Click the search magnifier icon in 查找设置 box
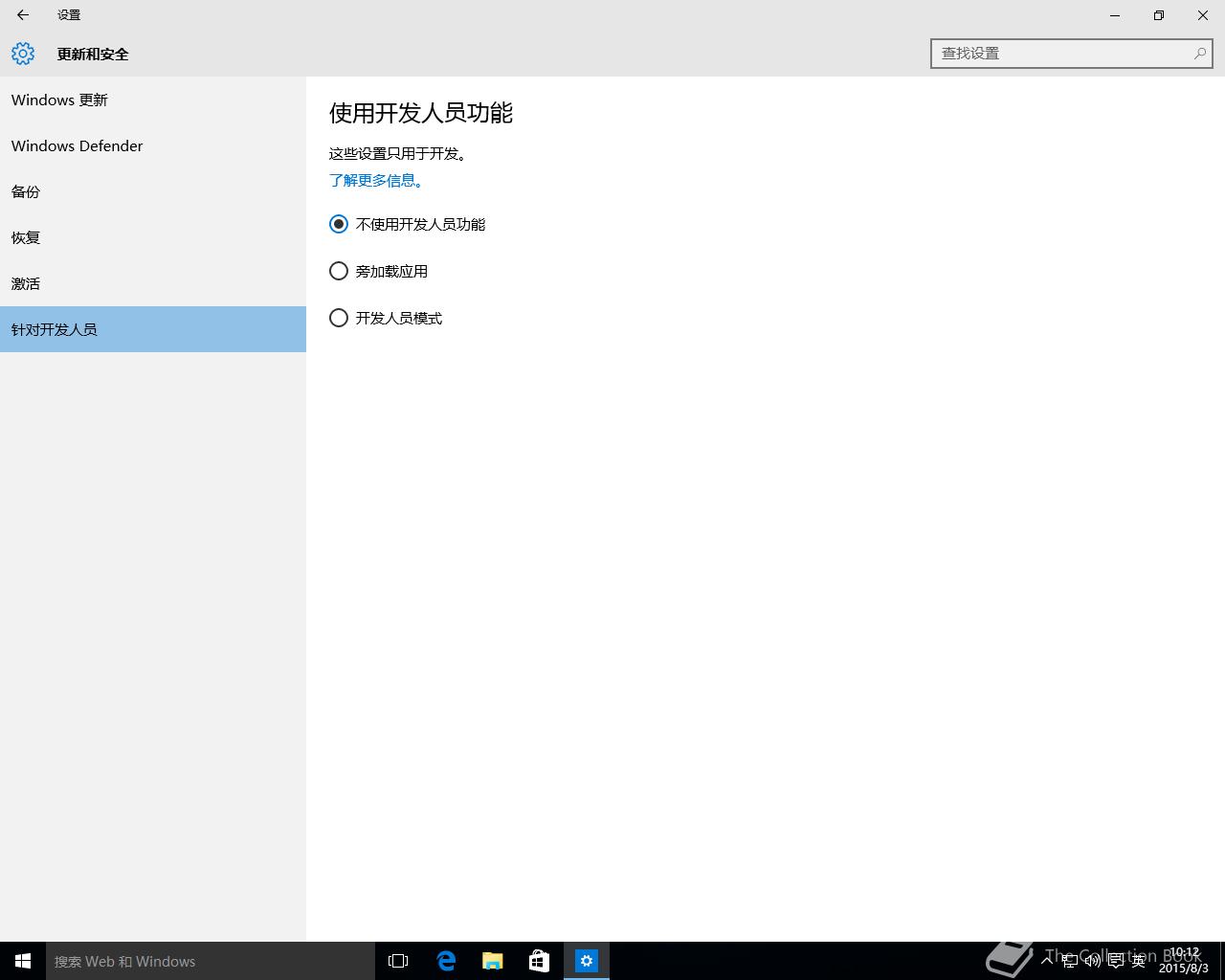 point(1199,54)
